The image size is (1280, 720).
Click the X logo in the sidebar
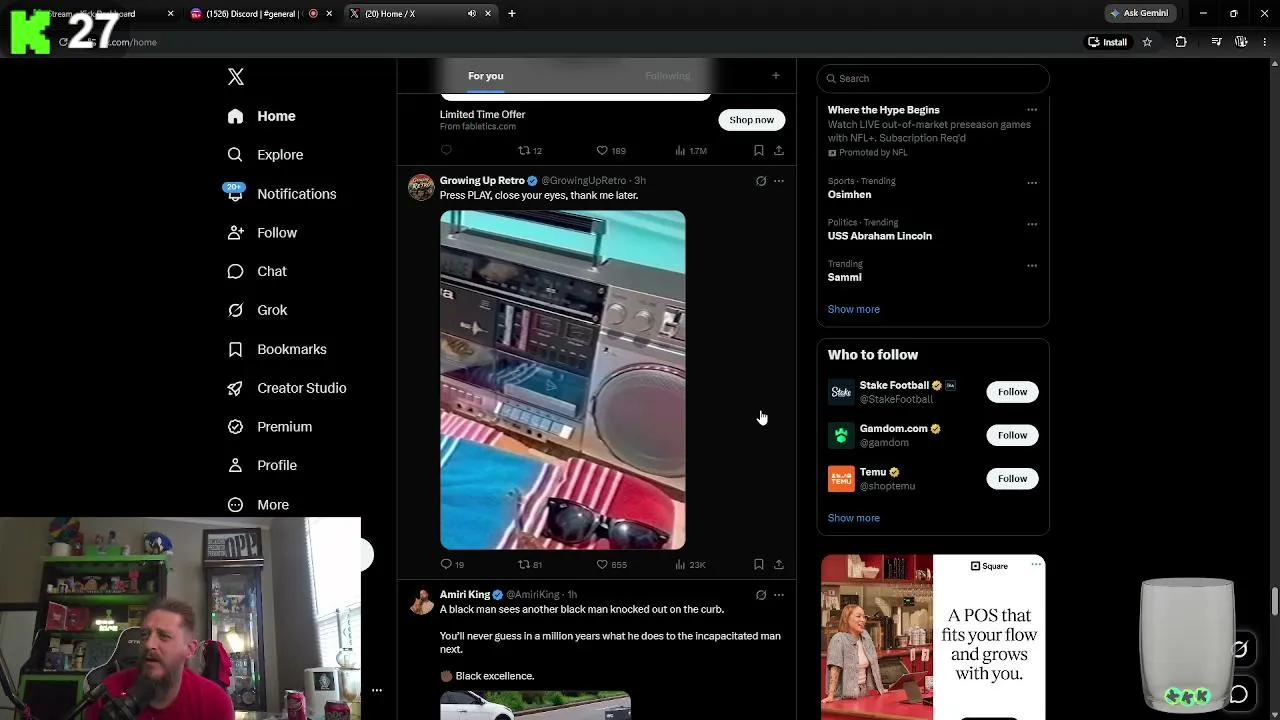pyautogui.click(x=236, y=77)
